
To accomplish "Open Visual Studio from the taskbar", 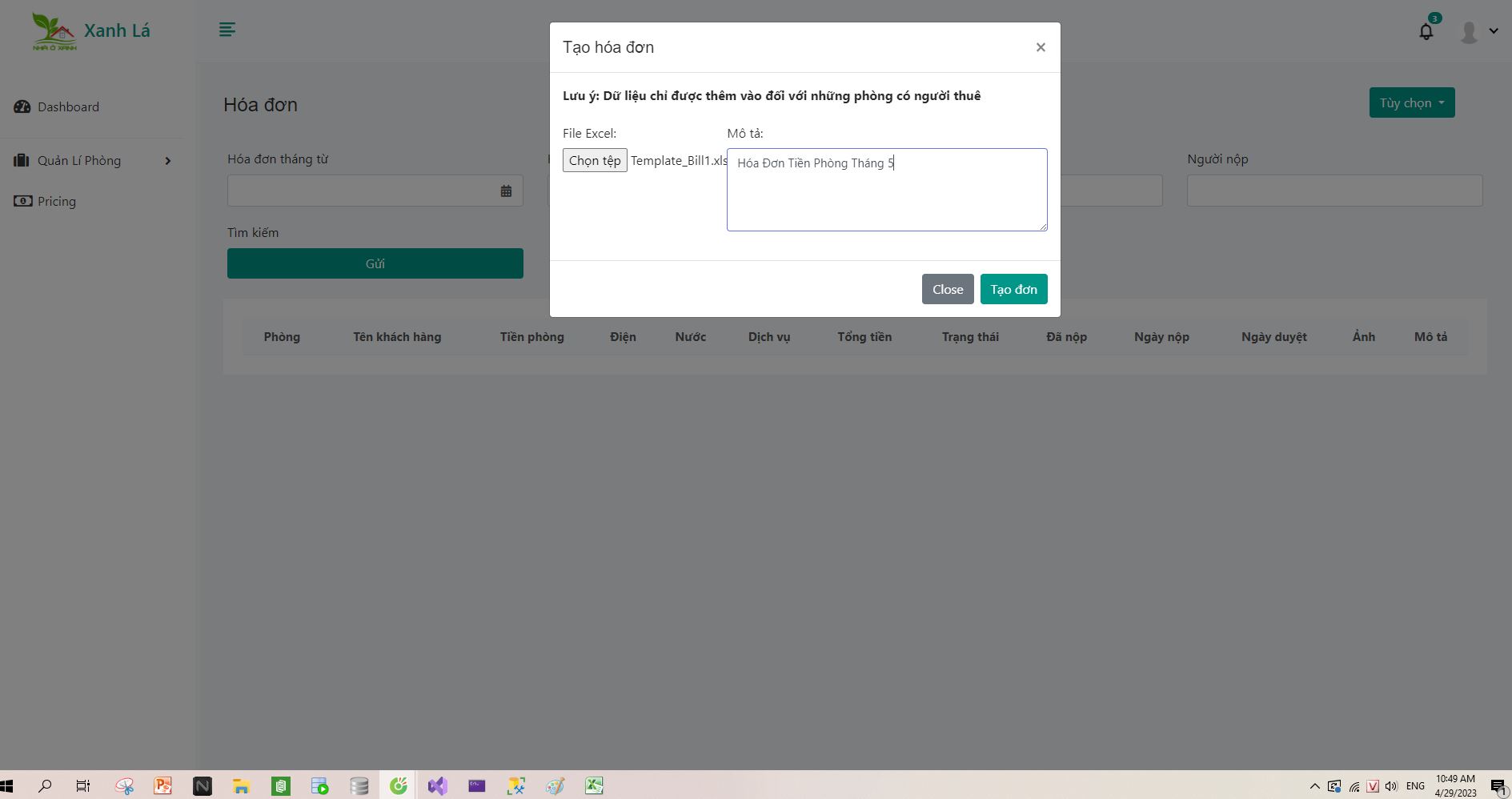I will click(437, 786).
